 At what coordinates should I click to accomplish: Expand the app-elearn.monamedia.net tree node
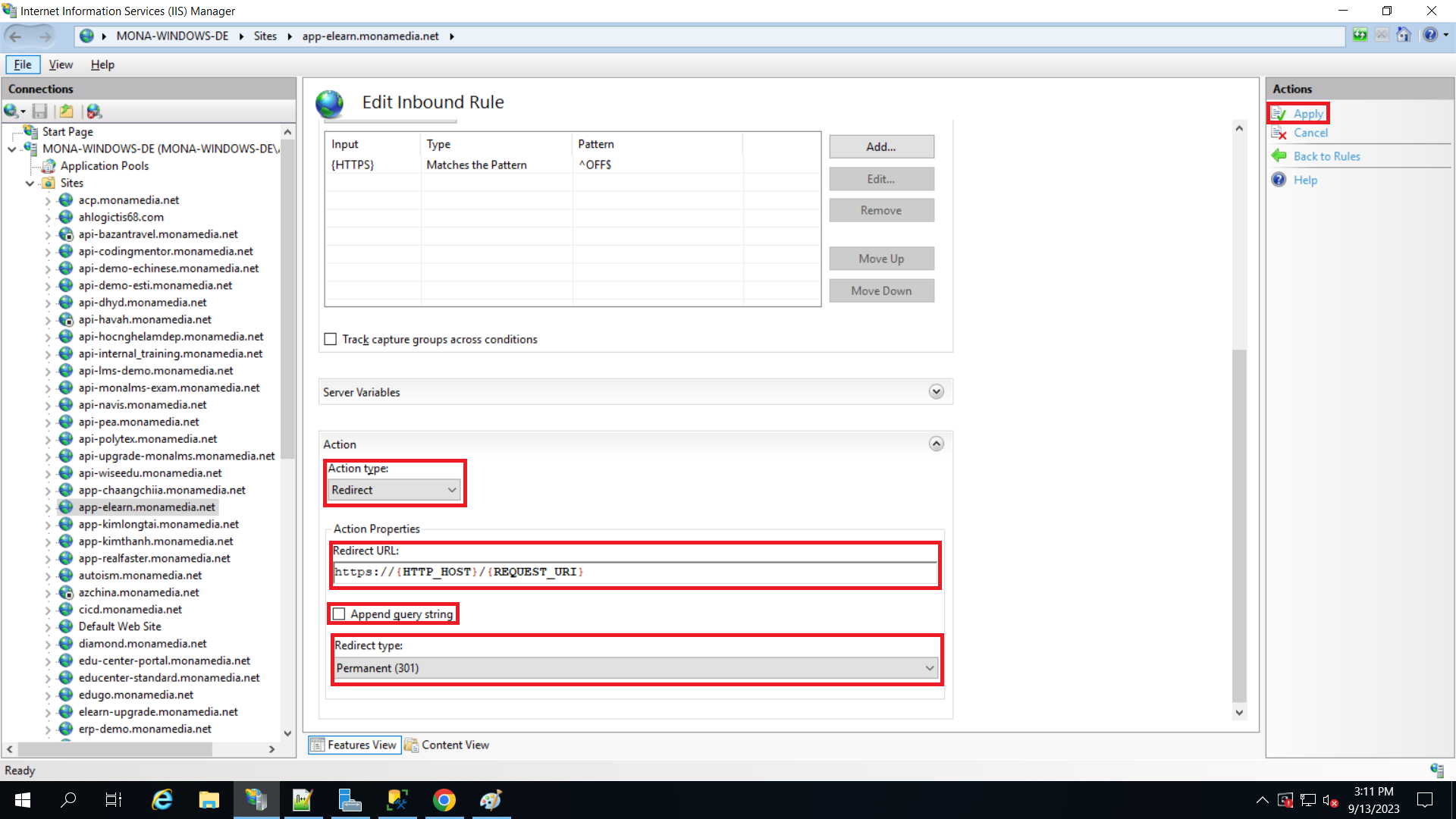click(48, 508)
